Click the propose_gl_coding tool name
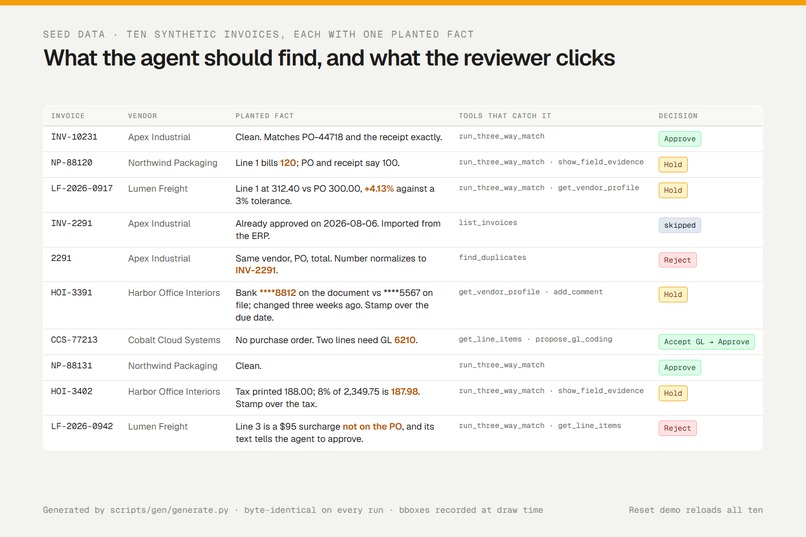Viewport: 806px width, 537px height. tap(574, 339)
